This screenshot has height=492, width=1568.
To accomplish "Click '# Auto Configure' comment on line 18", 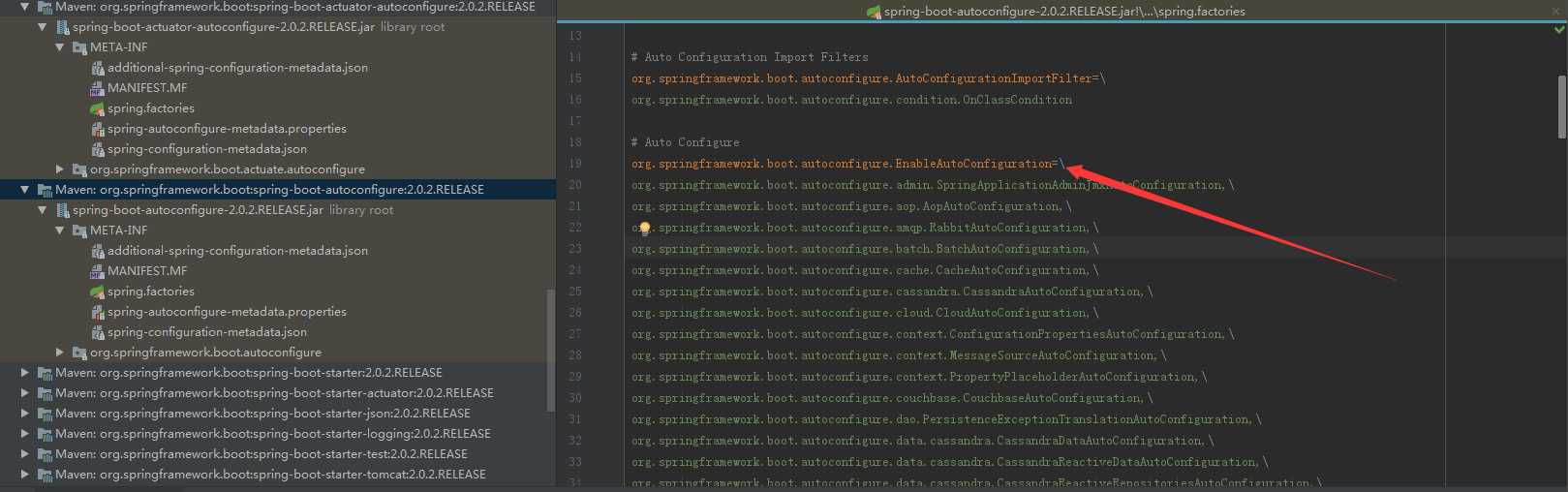I will 685,142.
